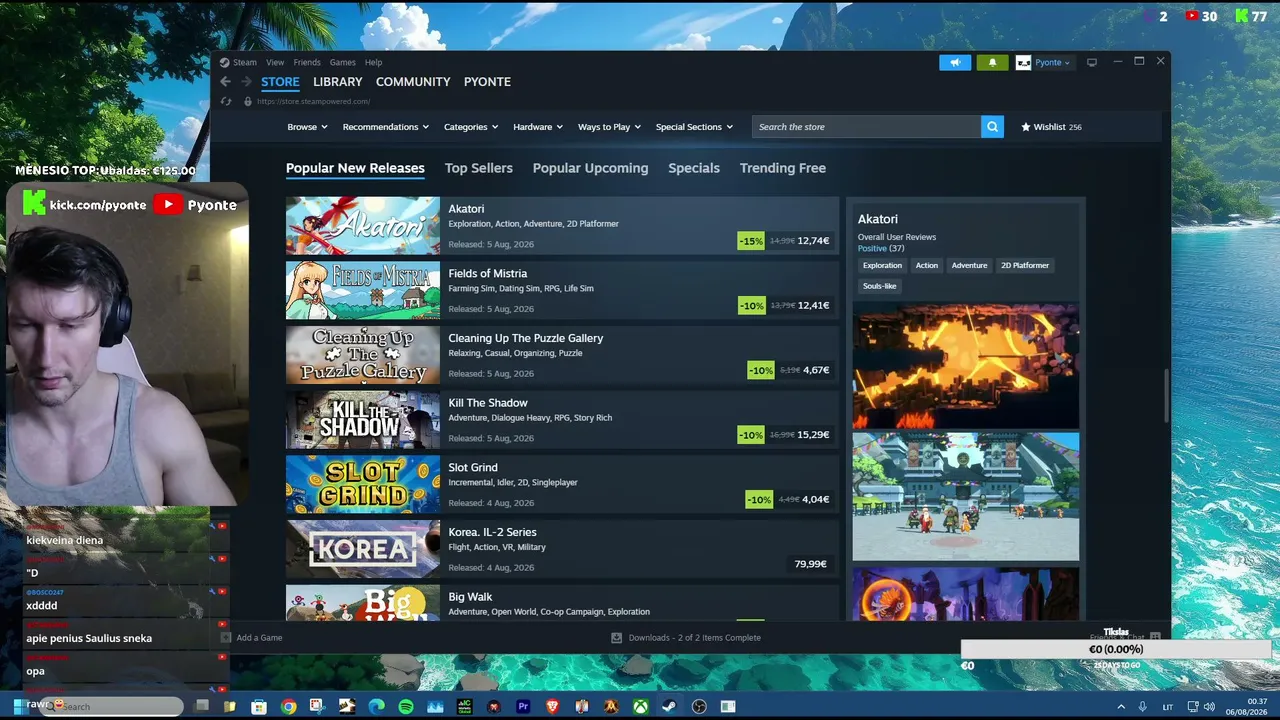Open the Korea. IL-2 Series listing

click(562, 549)
